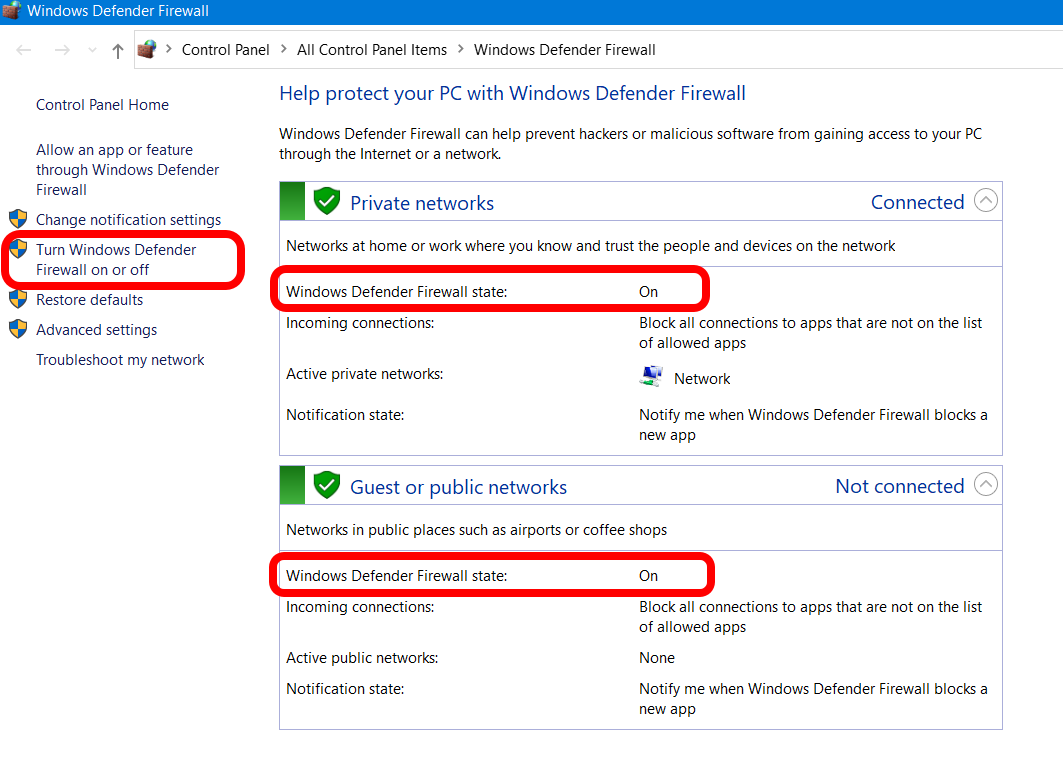This screenshot has width=1063, height=768.
Task: Click the shield icon next to Change notification settings
Action: click(17, 219)
